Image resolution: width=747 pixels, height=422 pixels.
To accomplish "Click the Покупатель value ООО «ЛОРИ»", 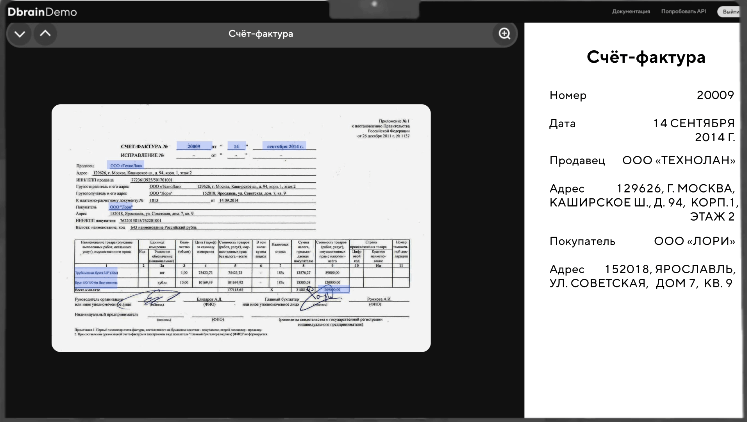I will 694,241.
